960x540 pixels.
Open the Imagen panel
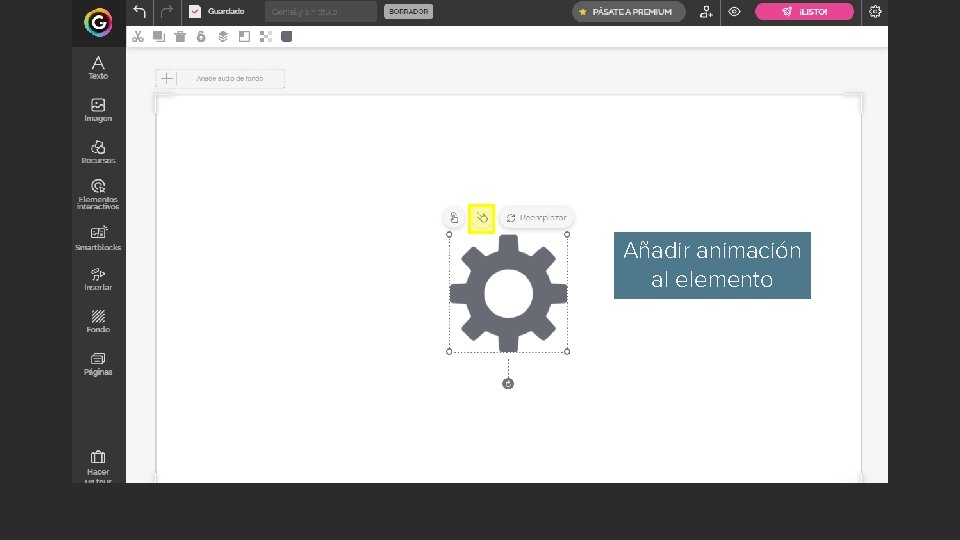pyautogui.click(x=98, y=110)
